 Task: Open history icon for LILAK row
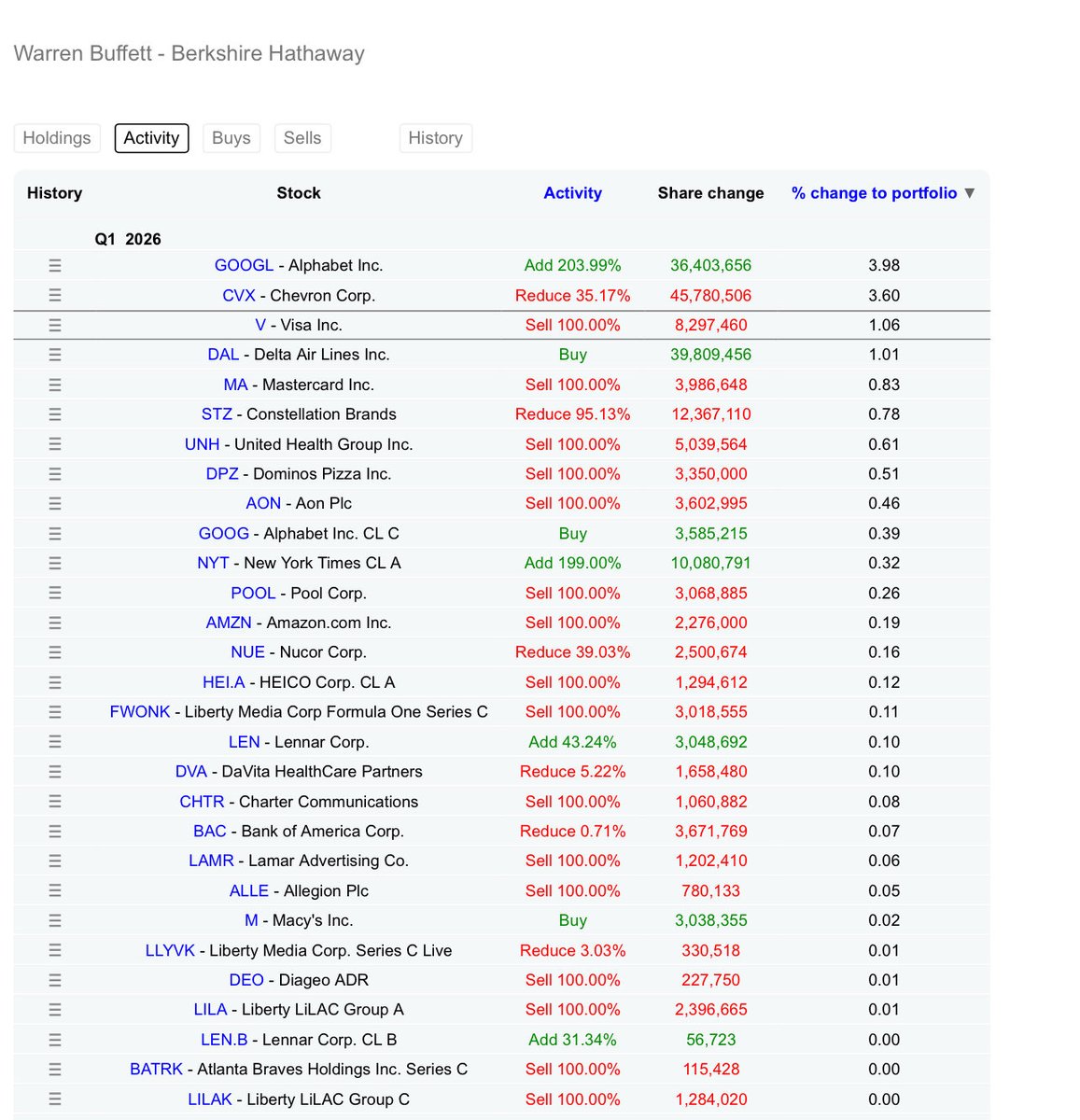55,1099
